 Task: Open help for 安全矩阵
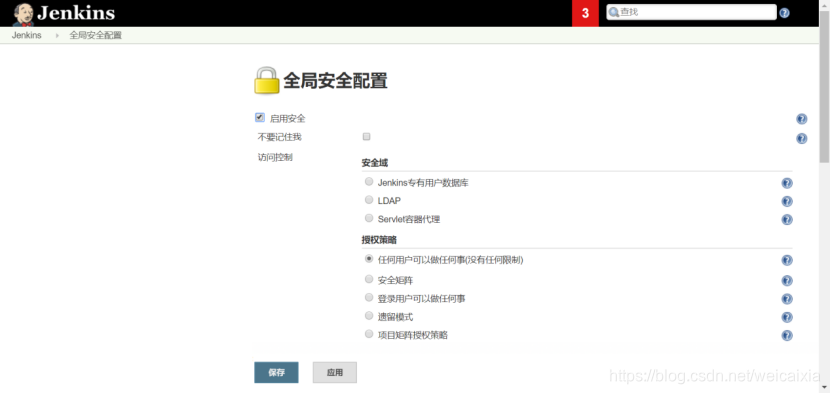click(x=787, y=281)
